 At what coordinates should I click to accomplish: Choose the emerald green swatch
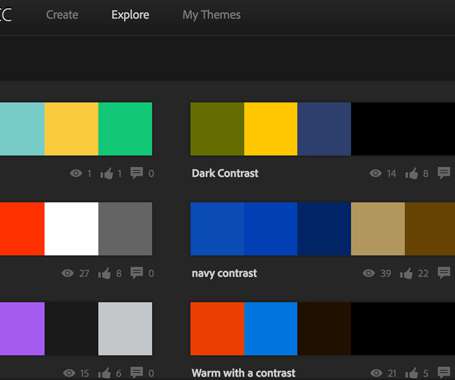[125, 129]
